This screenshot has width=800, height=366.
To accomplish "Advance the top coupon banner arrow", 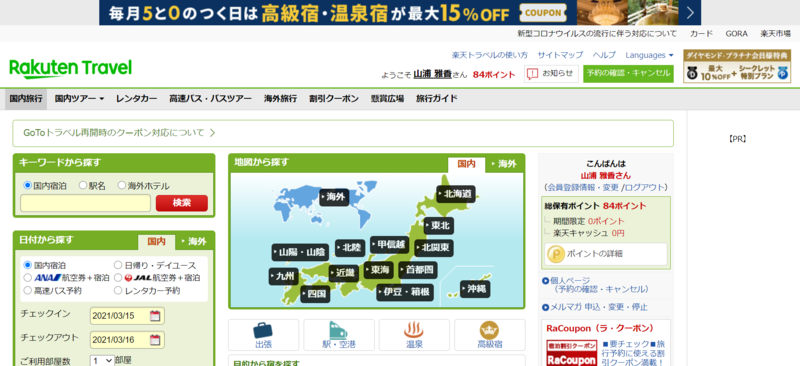I will (690, 12).
